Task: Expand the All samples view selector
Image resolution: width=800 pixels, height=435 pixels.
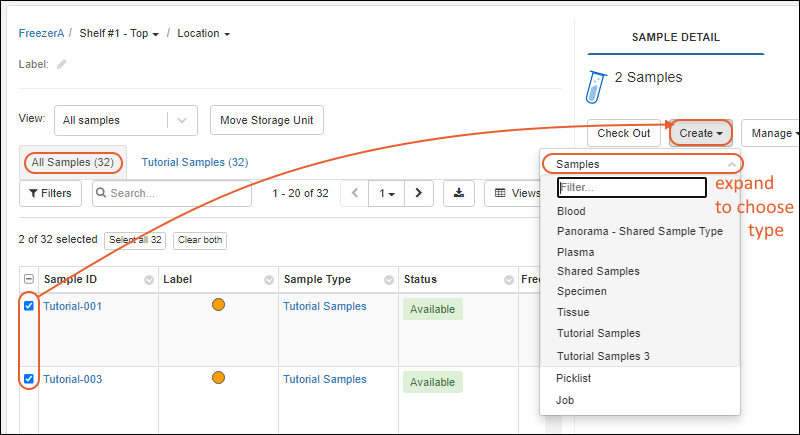Action: pos(181,120)
